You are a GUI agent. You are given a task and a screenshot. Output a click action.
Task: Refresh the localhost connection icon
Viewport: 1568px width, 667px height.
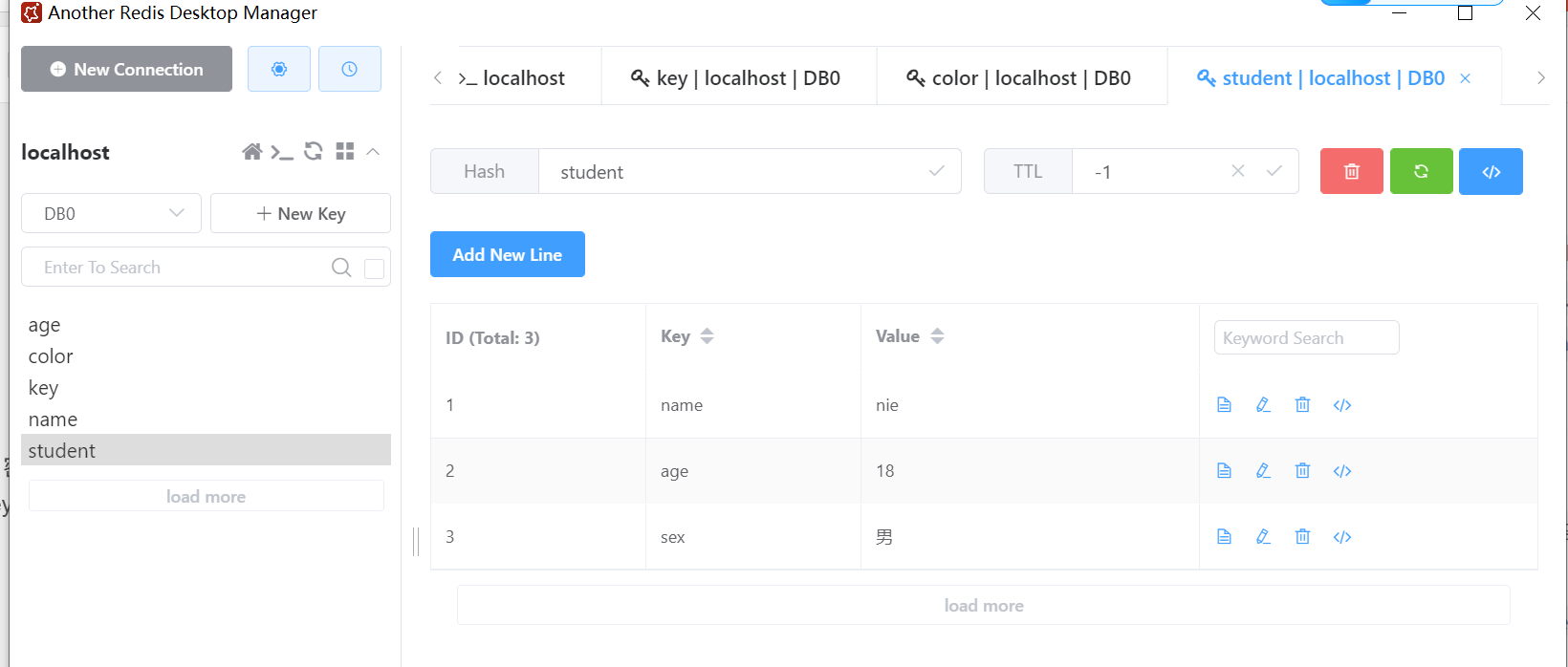click(x=314, y=151)
